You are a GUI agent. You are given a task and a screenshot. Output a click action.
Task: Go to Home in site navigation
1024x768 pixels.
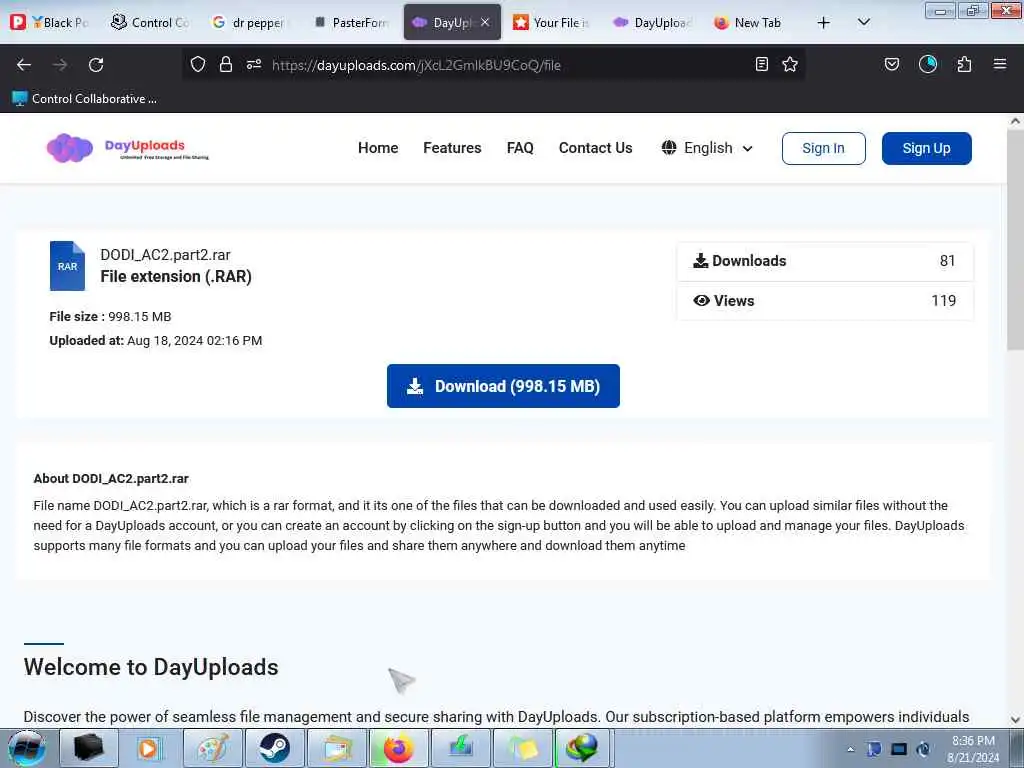click(378, 148)
